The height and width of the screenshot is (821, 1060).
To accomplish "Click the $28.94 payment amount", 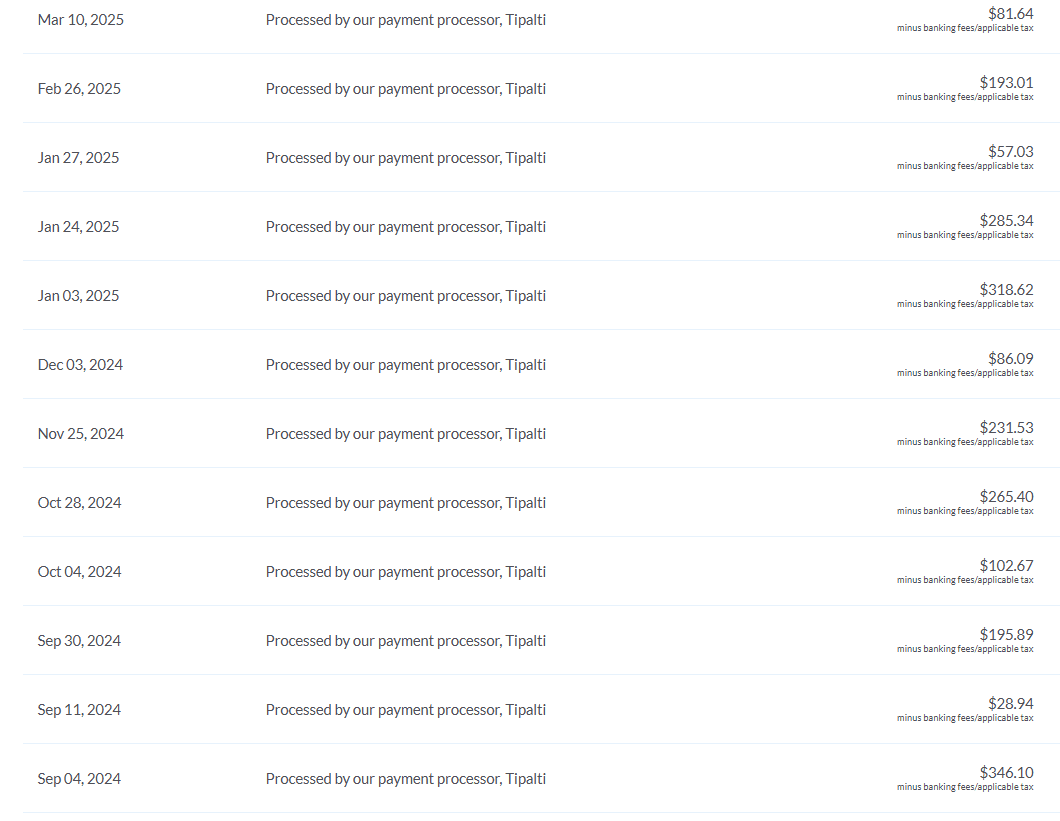I will click(1011, 703).
